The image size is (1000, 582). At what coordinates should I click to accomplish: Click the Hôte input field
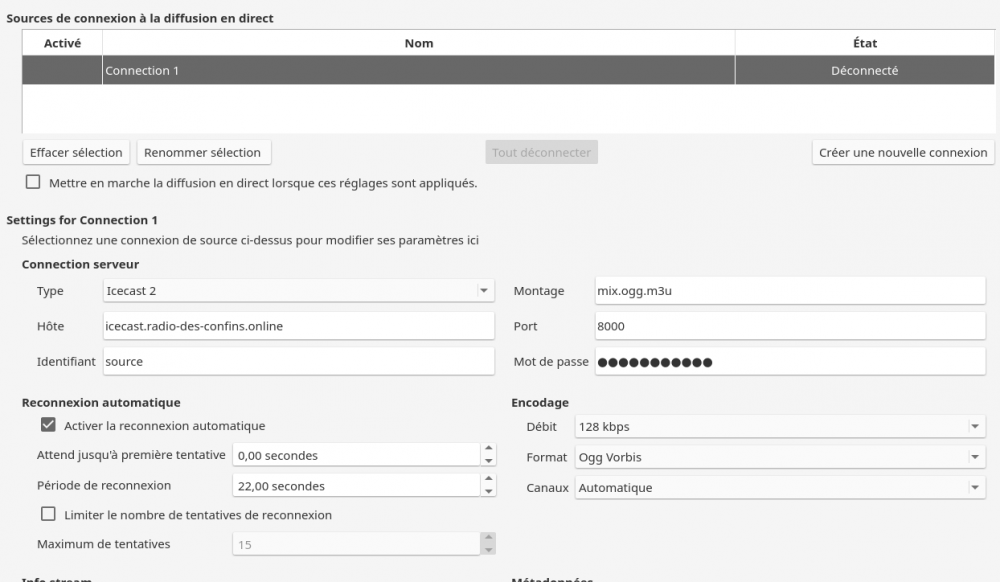(x=298, y=326)
